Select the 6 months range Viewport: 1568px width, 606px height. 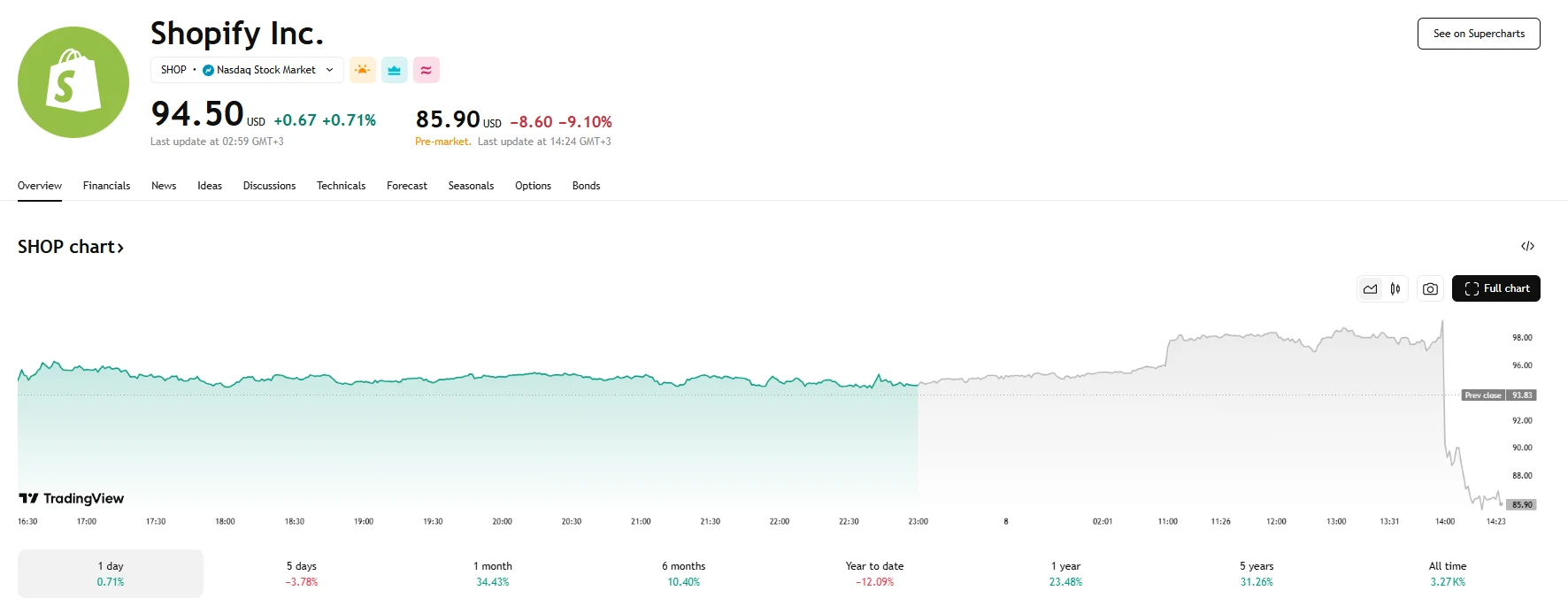click(684, 573)
